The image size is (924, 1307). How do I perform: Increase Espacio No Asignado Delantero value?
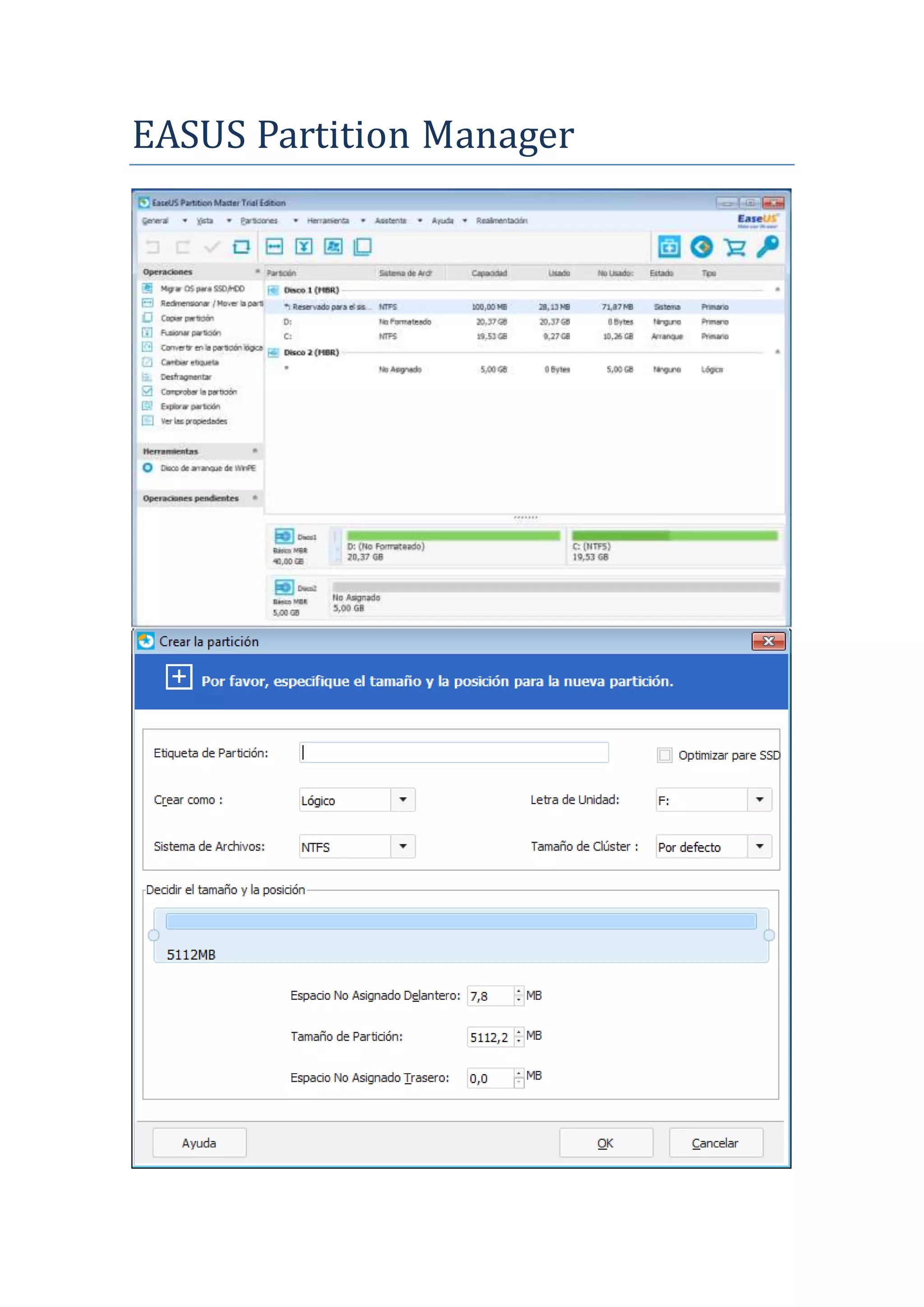coord(518,992)
